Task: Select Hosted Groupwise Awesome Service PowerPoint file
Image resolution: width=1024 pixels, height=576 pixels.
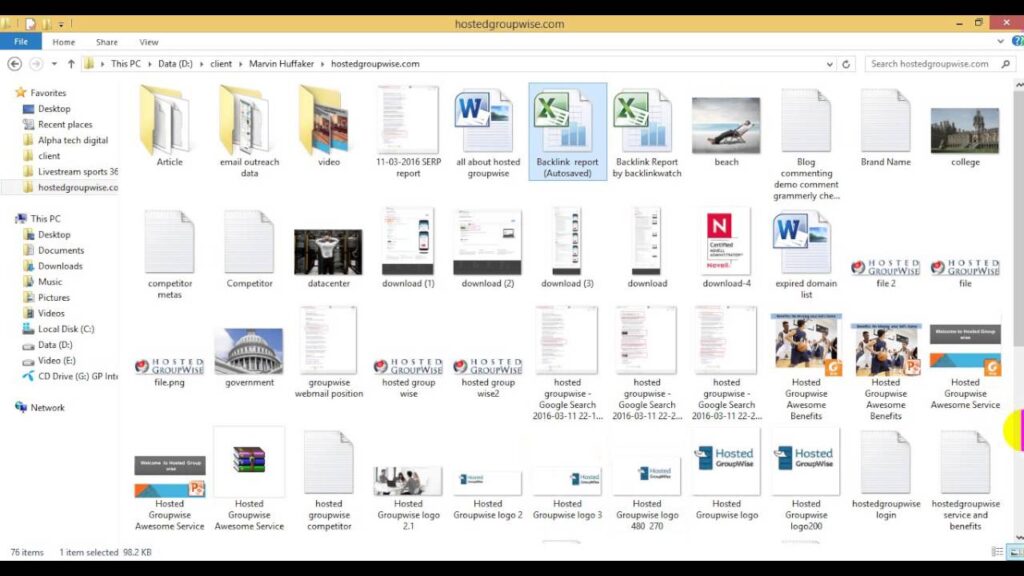Action: (x=169, y=493)
